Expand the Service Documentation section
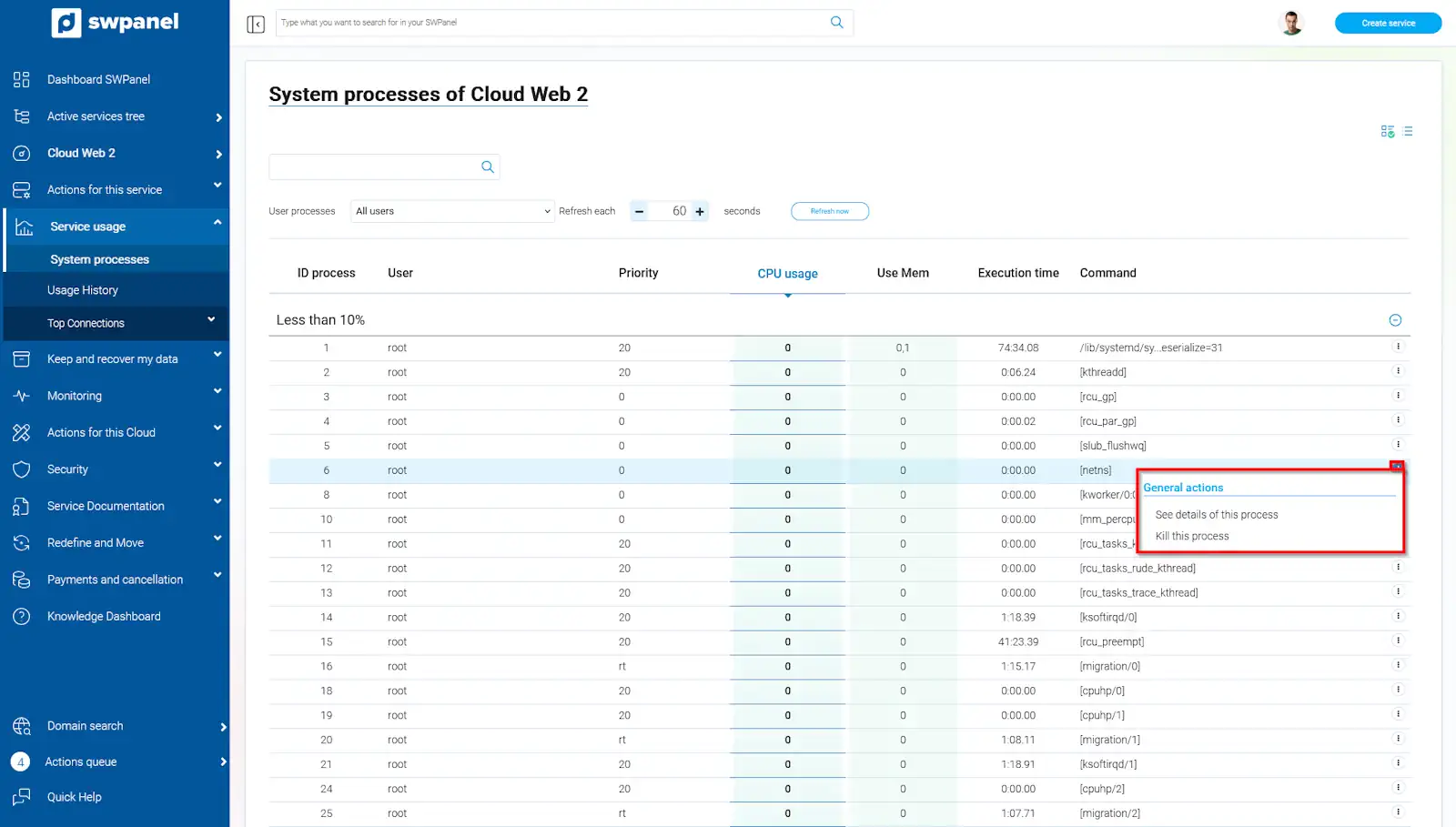Image resolution: width=1456 pixels, height=827 pixels. pos(217,501)
